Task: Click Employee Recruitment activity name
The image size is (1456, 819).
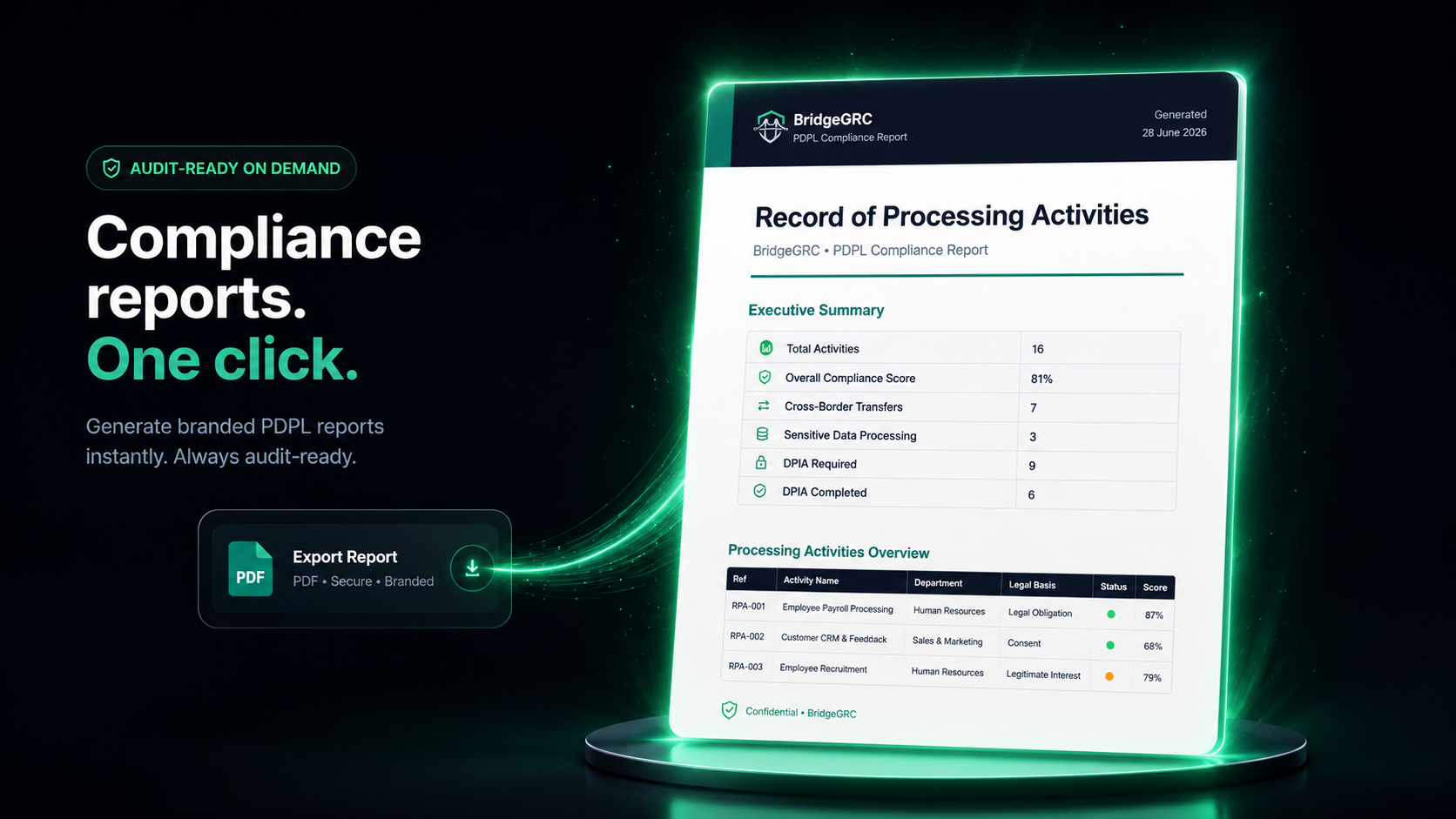Action: (823, 668)
